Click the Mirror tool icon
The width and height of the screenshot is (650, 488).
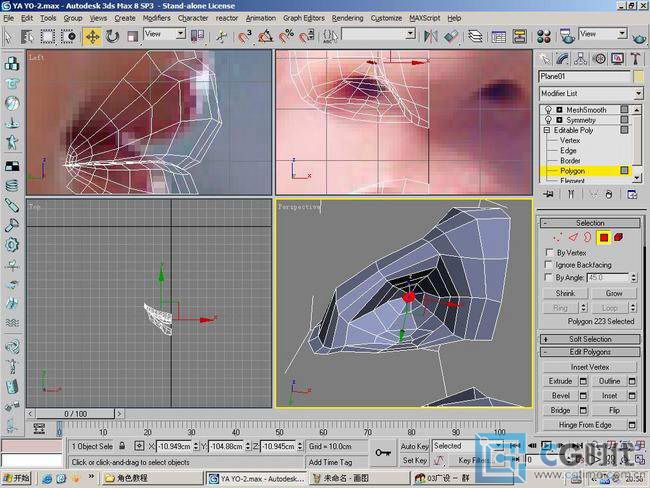tap(431, 37)
